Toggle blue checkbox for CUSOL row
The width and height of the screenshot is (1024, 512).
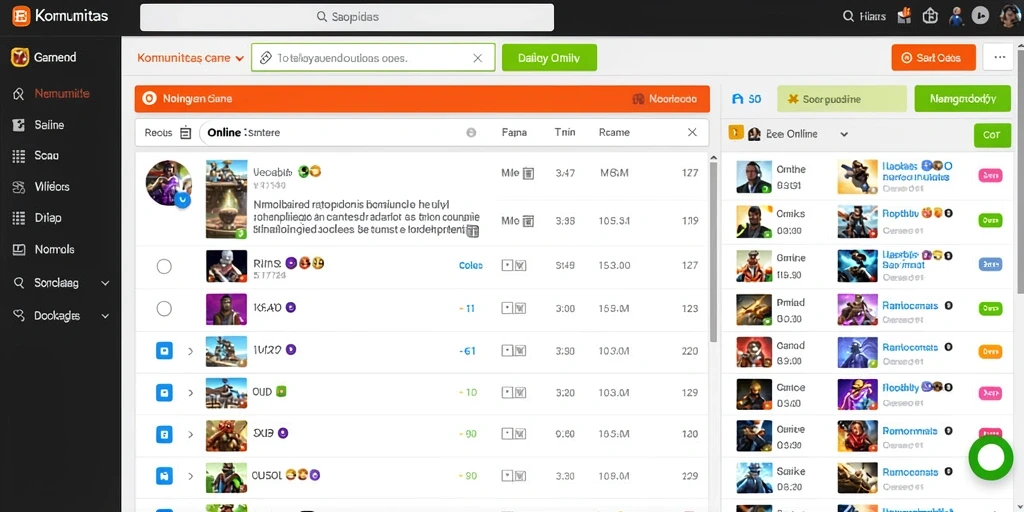(165, 476)
